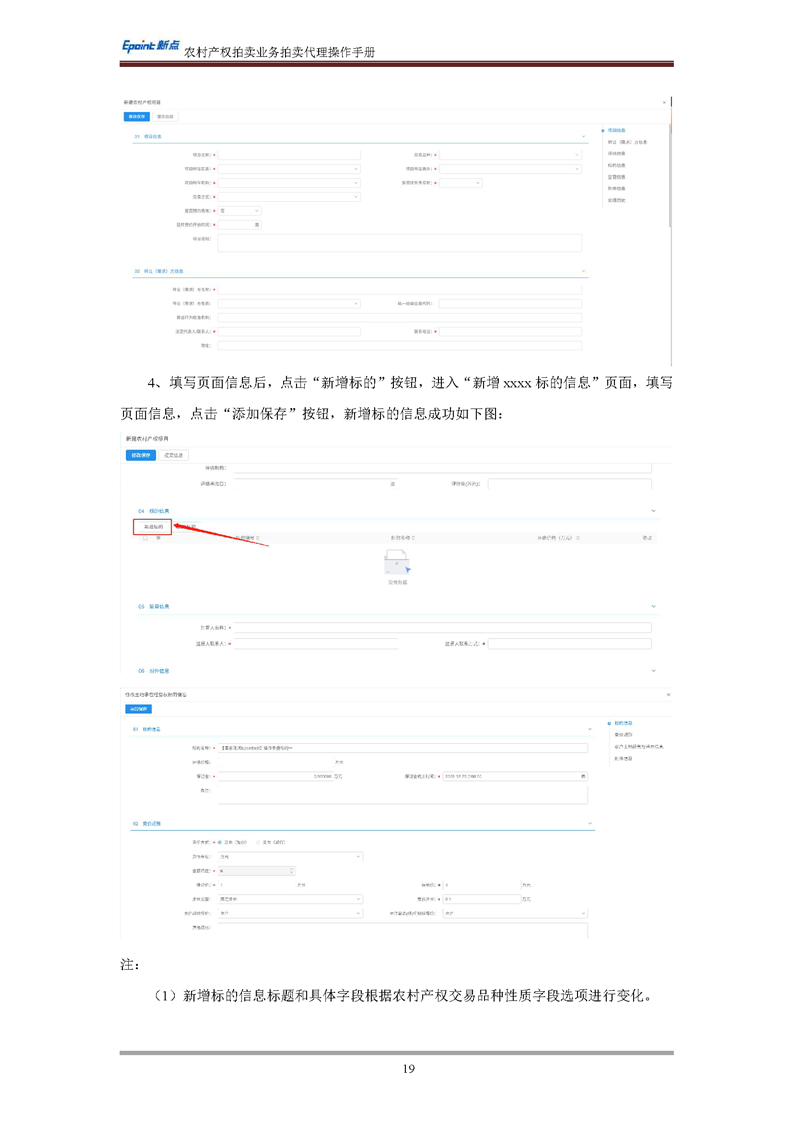
Task: Click the calendar icon in 延时竞价开始时间 field
Action: pyautogui.click(x=257, y=225)
